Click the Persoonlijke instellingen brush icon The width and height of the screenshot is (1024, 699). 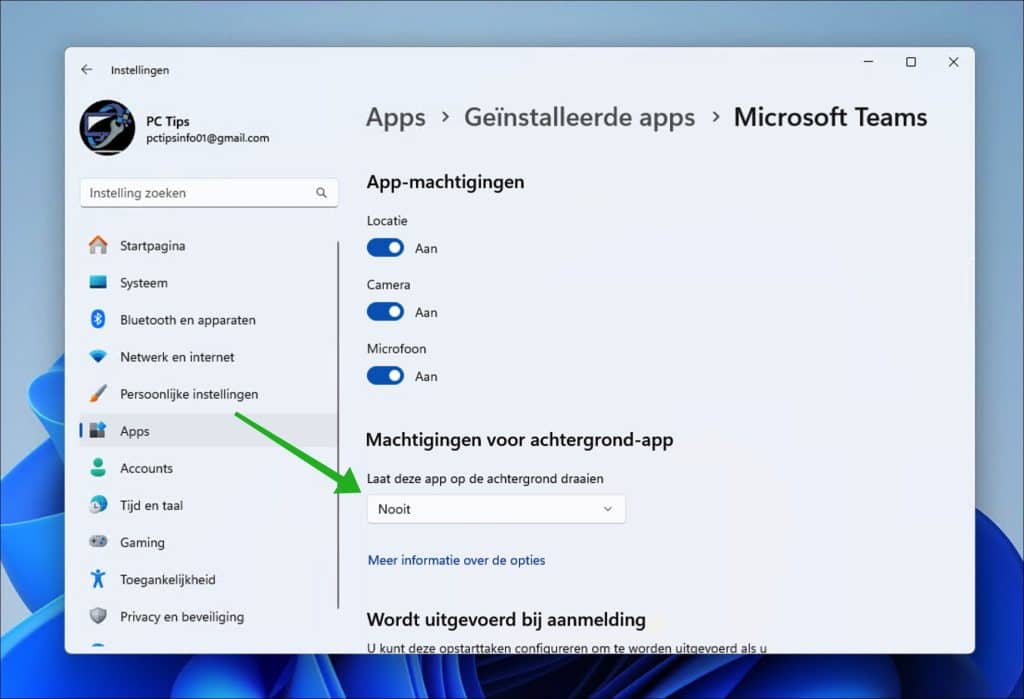pyautogui.click(x=98, y=394)
